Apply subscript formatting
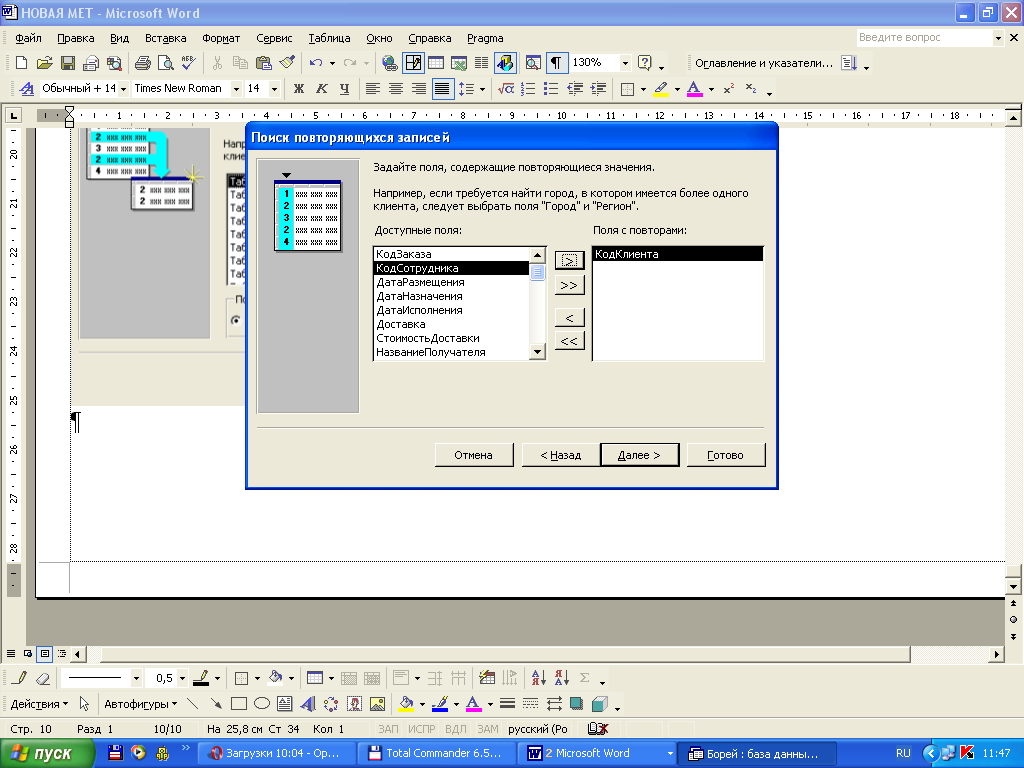 point(751,88)
